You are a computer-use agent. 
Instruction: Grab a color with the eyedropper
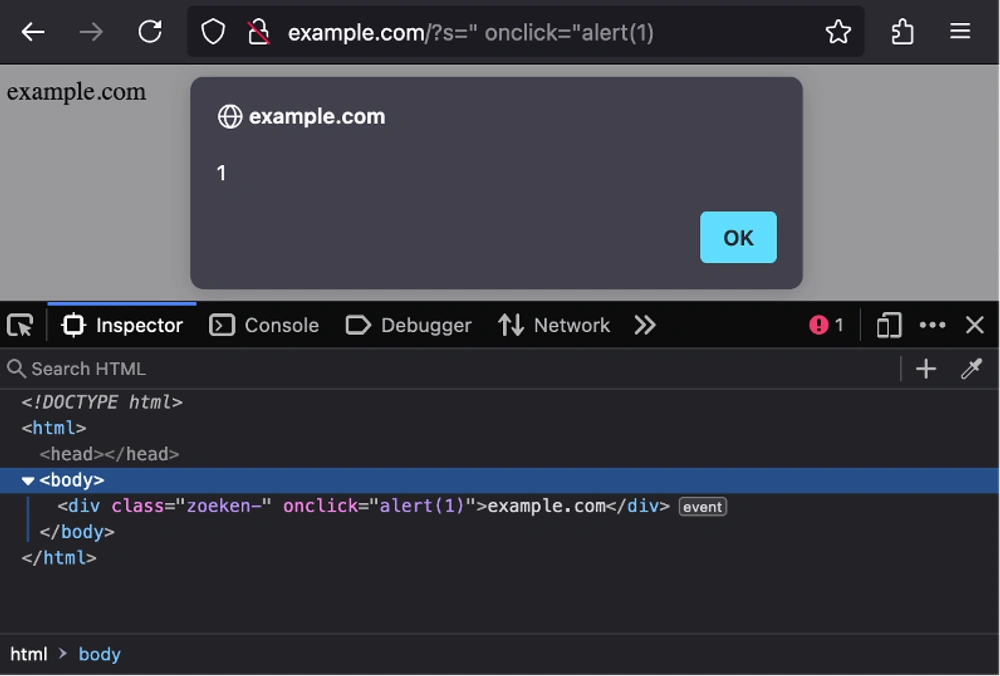pos(971,369)
